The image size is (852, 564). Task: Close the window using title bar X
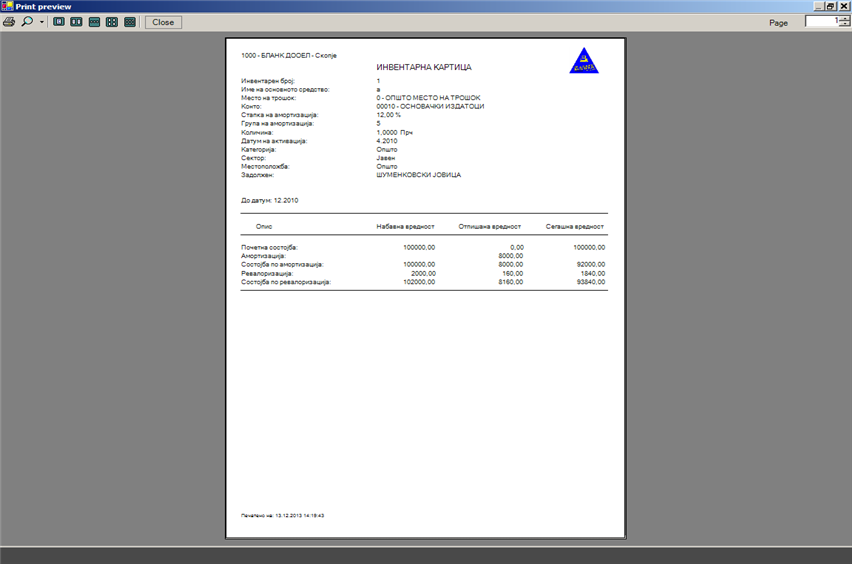tap(843, 6)
